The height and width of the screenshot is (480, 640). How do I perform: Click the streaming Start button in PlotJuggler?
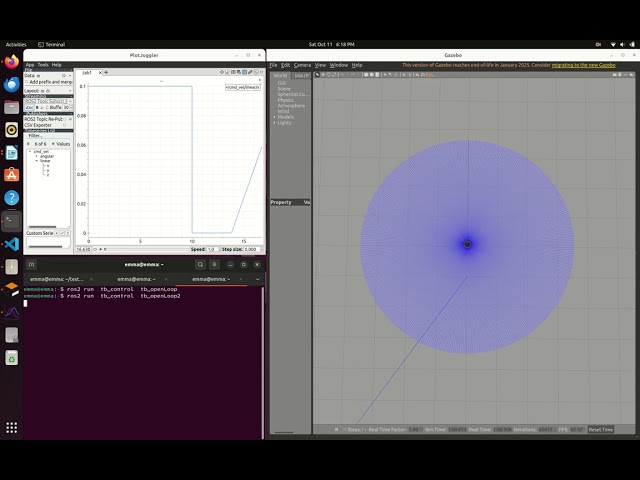(29, 107)
